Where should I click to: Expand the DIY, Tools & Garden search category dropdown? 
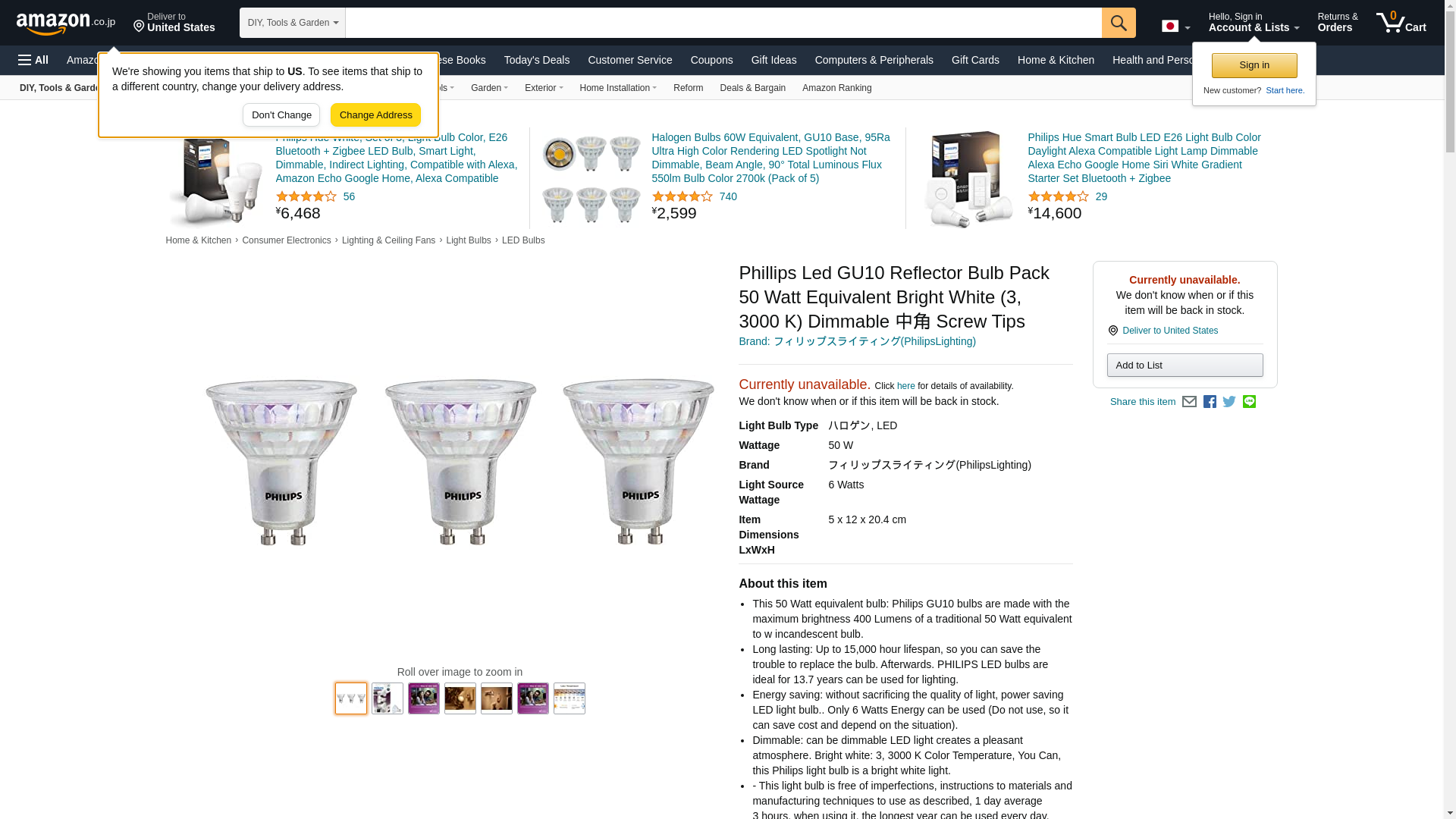tap(293, 23)
